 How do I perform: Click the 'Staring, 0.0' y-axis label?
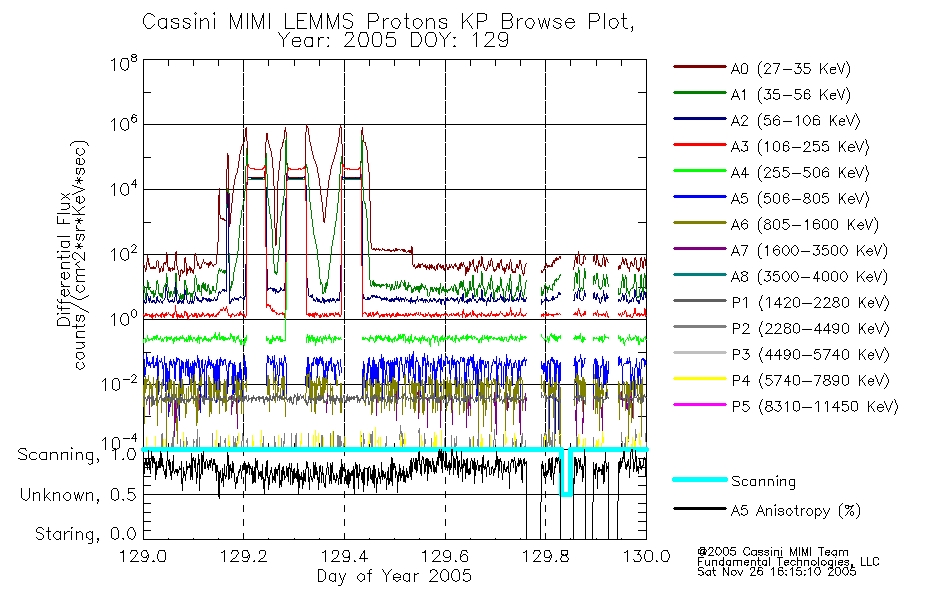[86, 535]
